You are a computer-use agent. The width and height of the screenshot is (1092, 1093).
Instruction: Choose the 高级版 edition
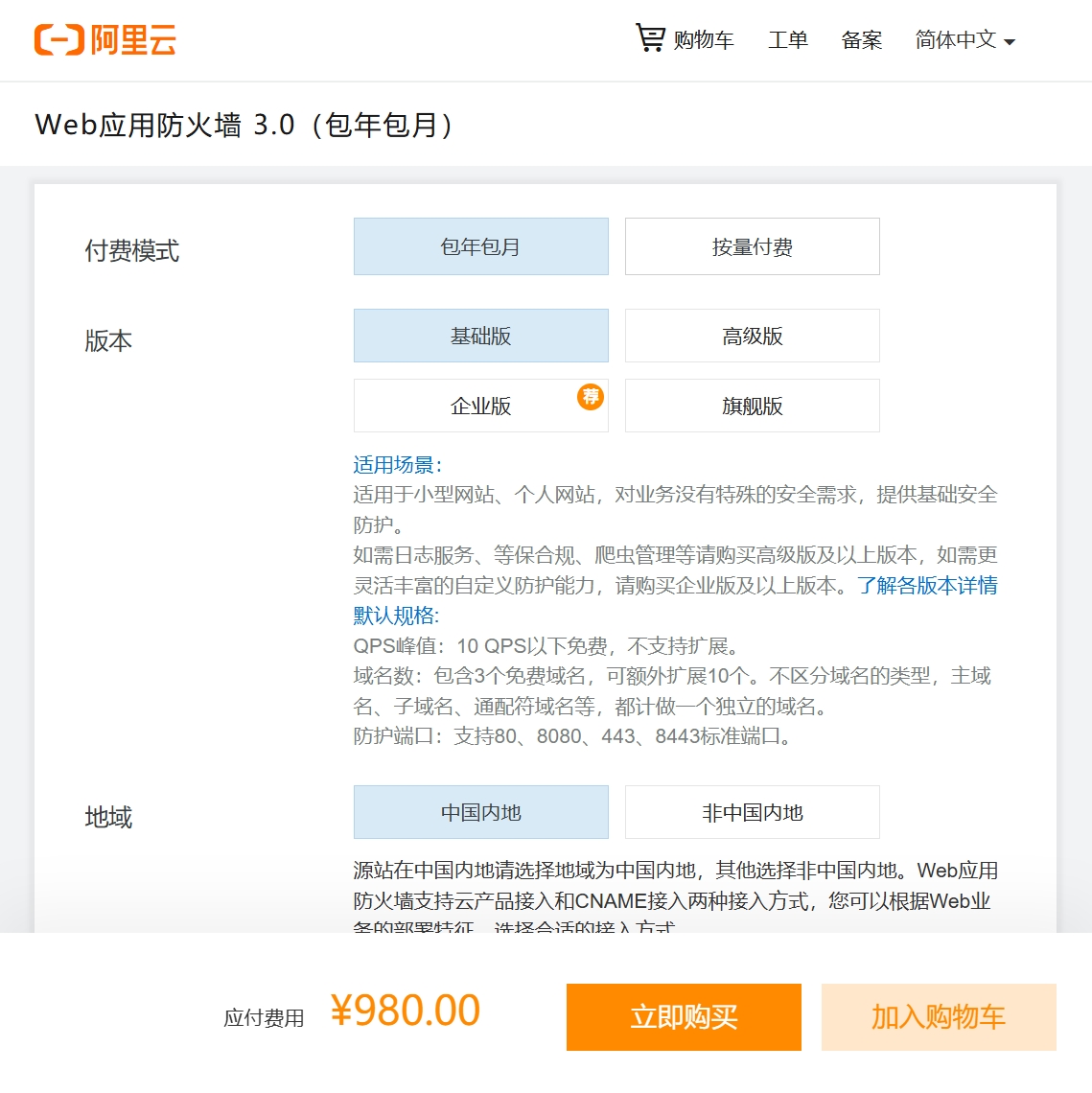[752, 336]
